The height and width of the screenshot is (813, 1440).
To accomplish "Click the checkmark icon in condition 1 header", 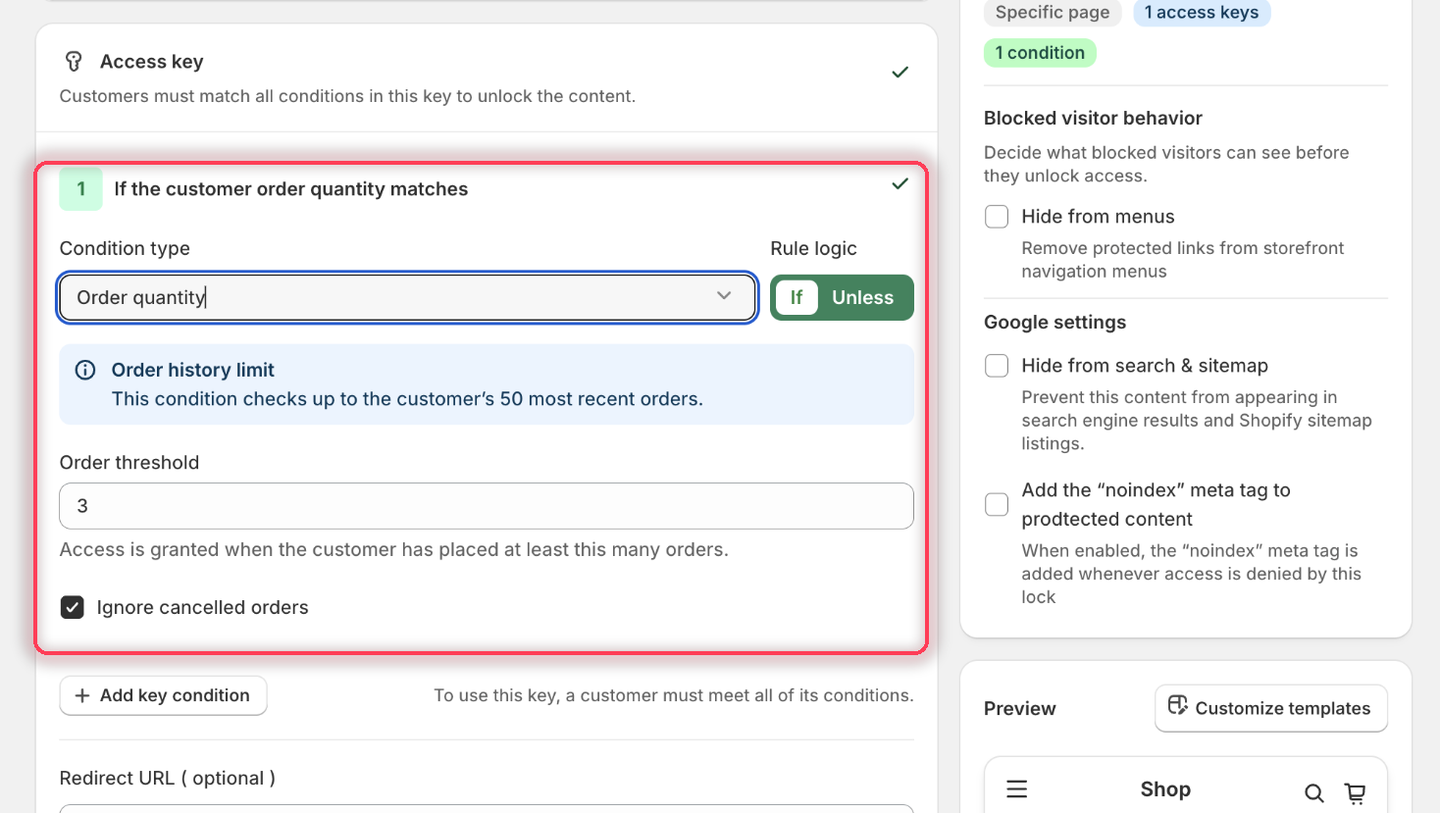I will [900, 183].
